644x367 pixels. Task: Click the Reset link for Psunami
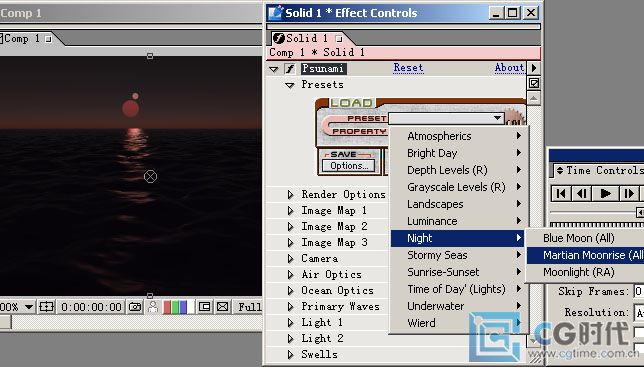coord(408,68)
